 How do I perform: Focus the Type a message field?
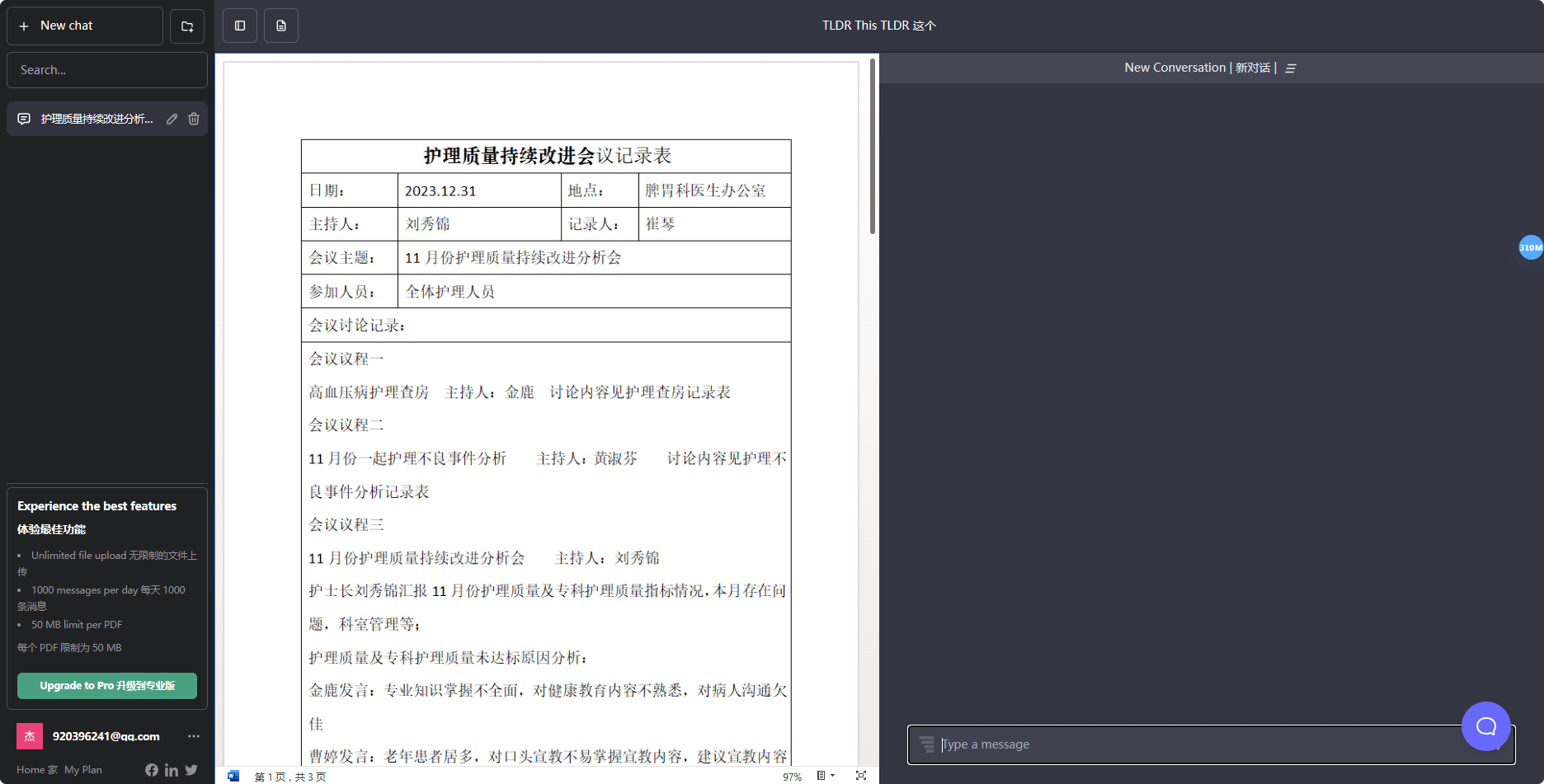1196,744
